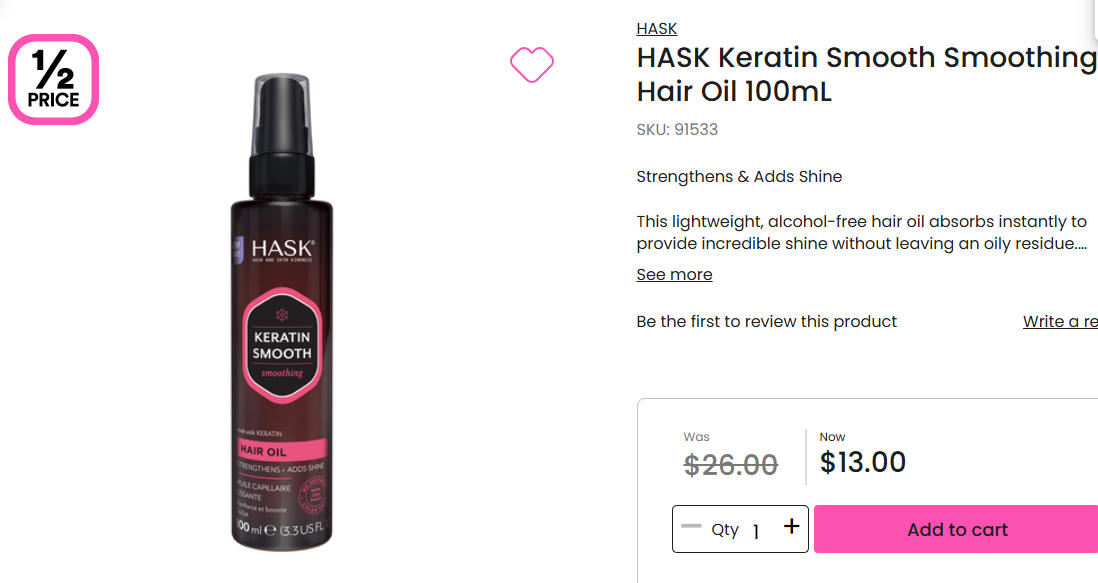This screenshot has height=583, width=1098.
Task: Add product to wishlist with heart icon
Action: point(531,64)
